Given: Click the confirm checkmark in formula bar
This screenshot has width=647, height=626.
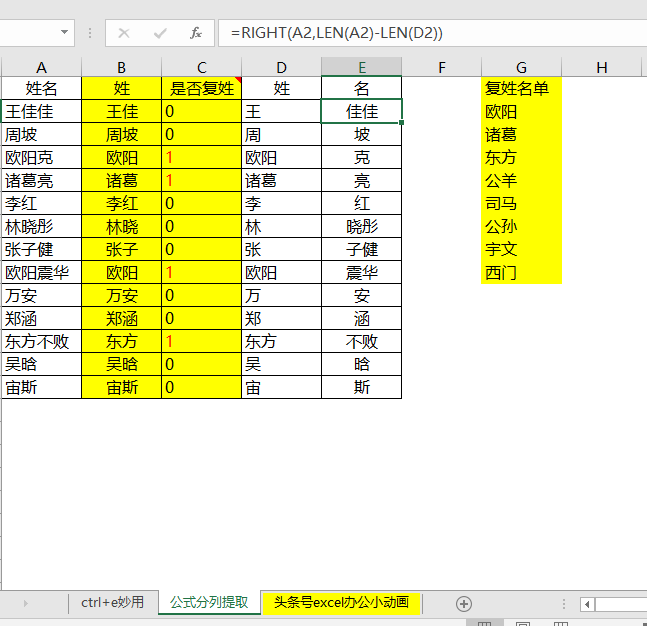Looking at the screenshot, I should (x=160, y=33).
